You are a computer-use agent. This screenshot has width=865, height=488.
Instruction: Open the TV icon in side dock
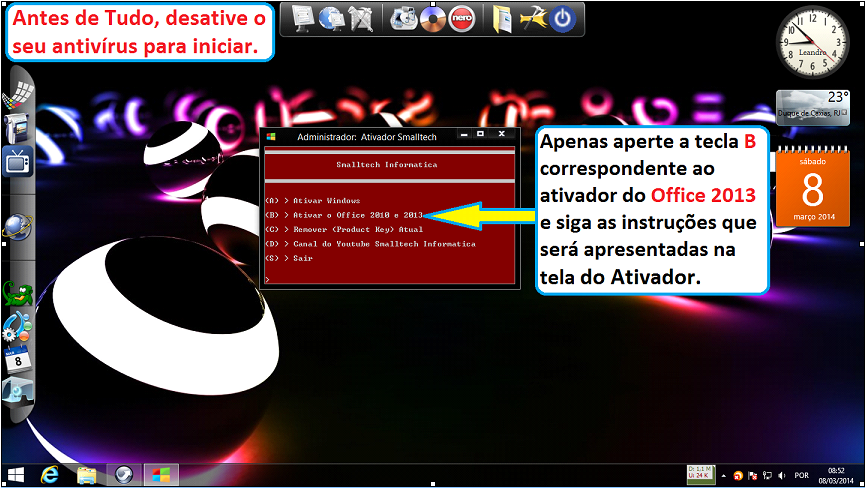point(18,162)
